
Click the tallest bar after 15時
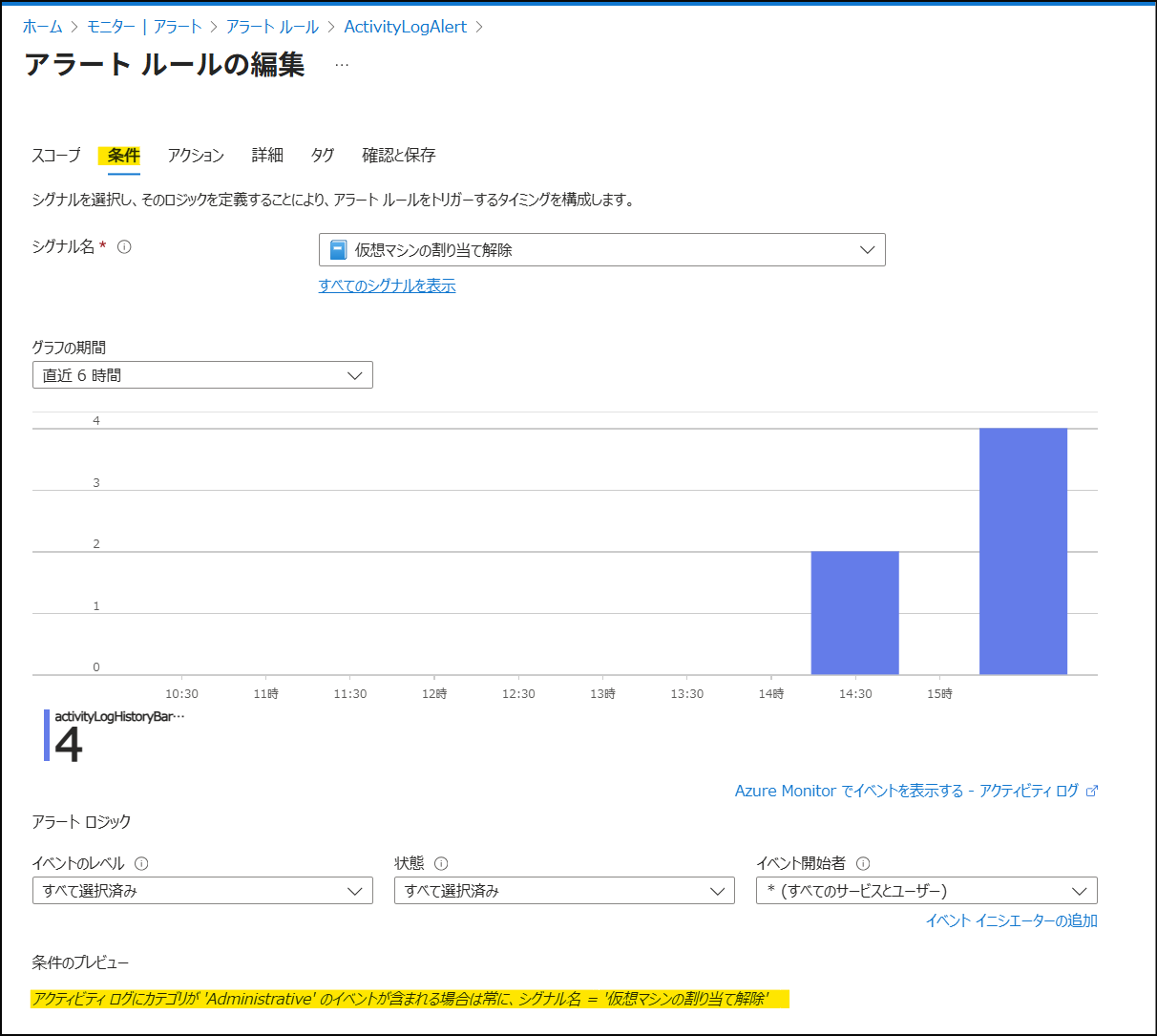coord(1023,552)
